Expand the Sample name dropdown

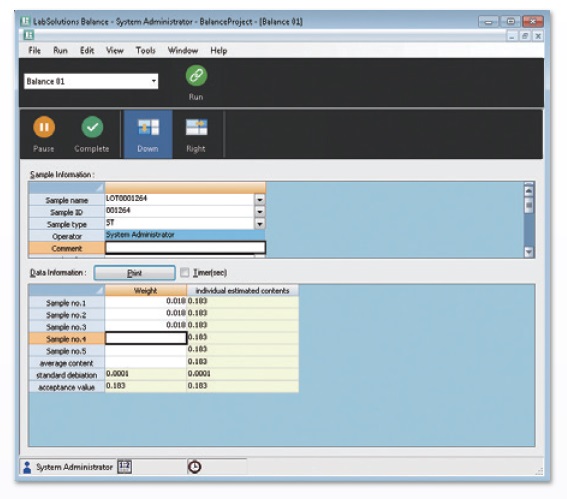(x=260, y=200)
